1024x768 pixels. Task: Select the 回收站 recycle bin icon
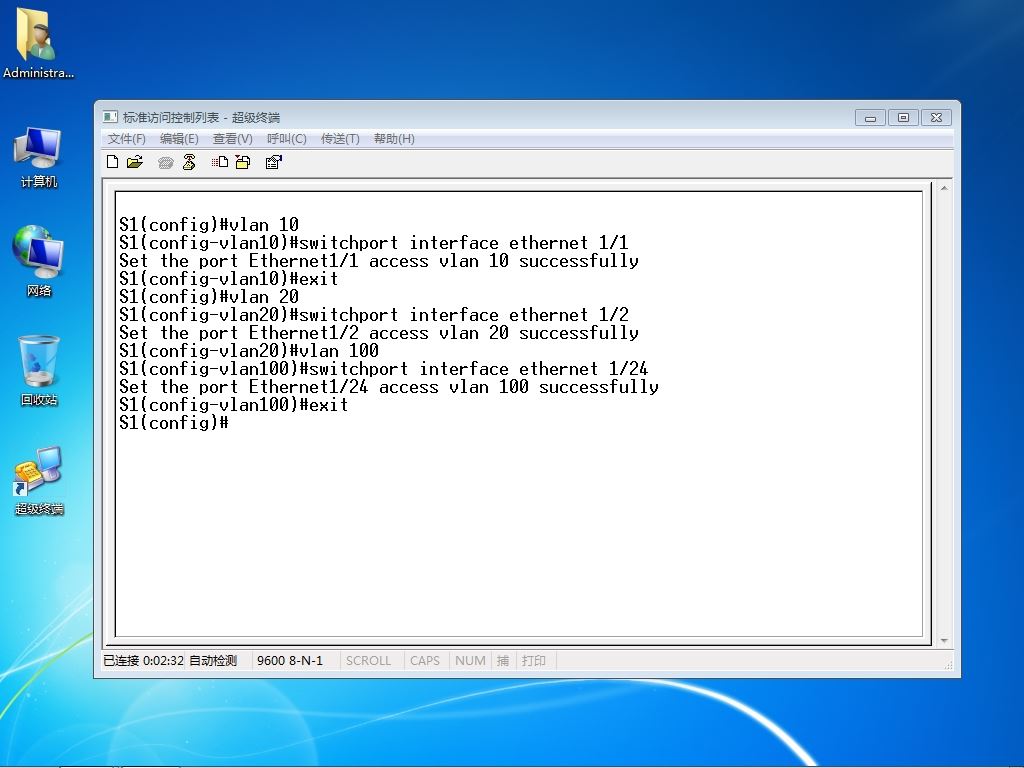tap(39, 370)
